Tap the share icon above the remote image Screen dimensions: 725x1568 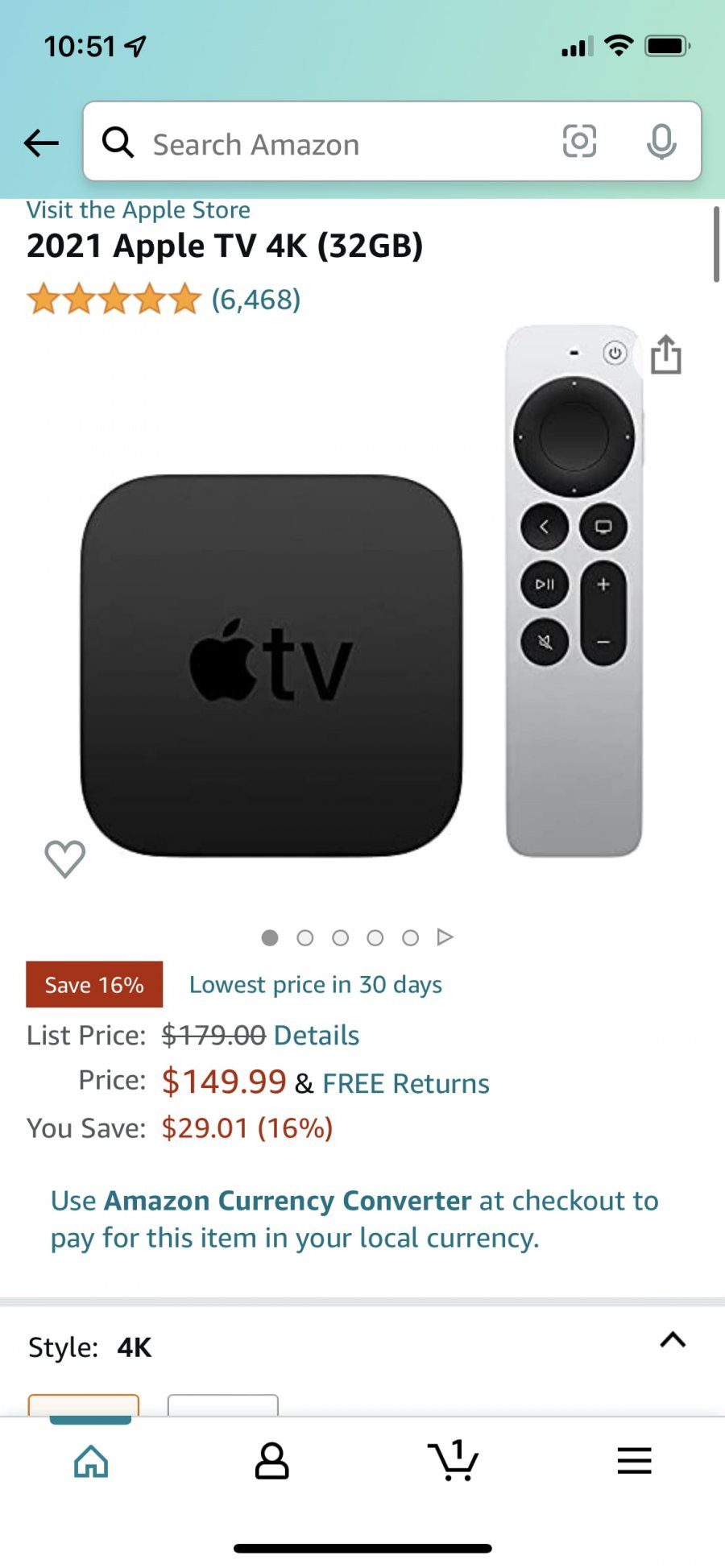[666, 354]
